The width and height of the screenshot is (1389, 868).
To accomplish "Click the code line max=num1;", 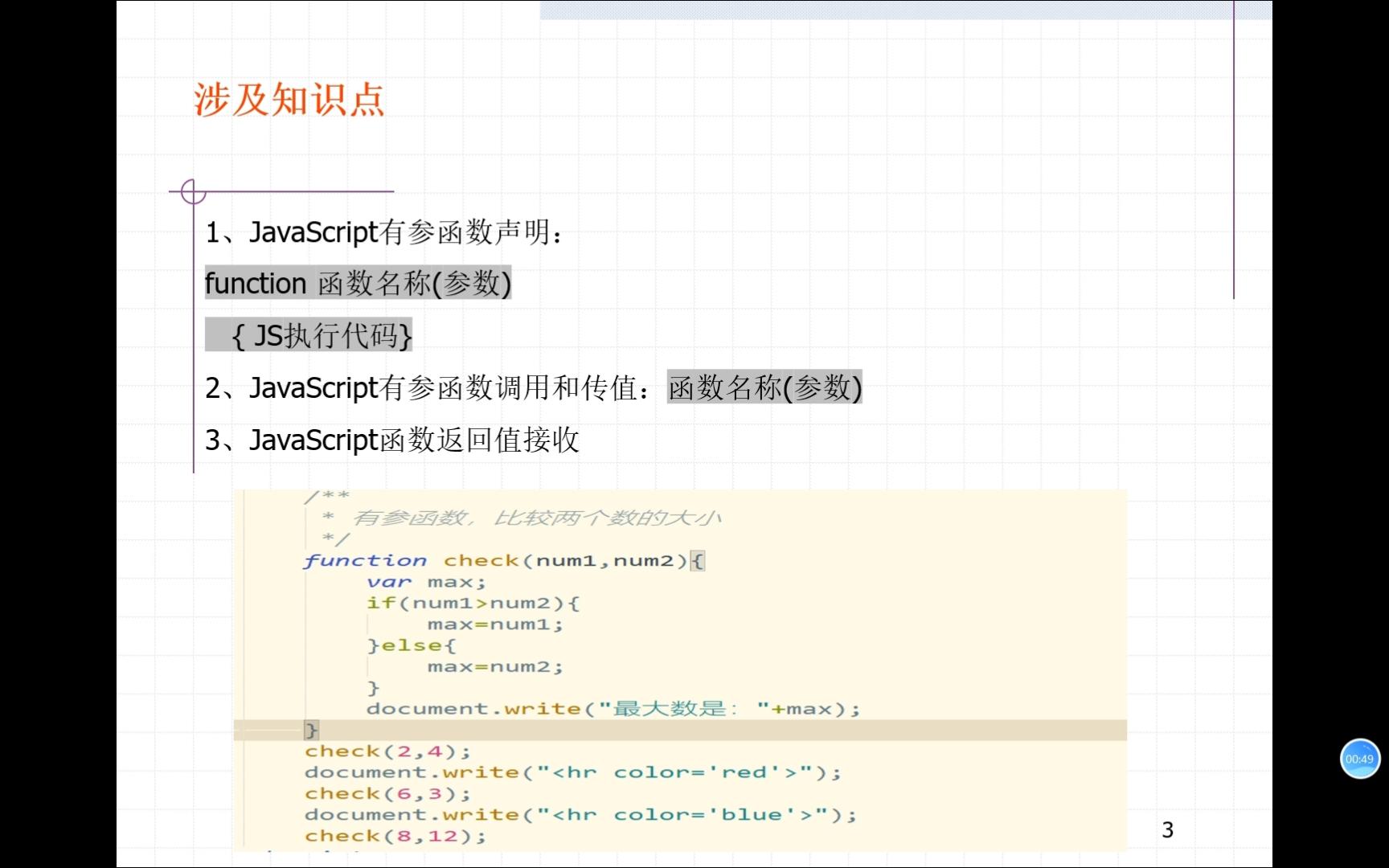I will pos(495,624).
